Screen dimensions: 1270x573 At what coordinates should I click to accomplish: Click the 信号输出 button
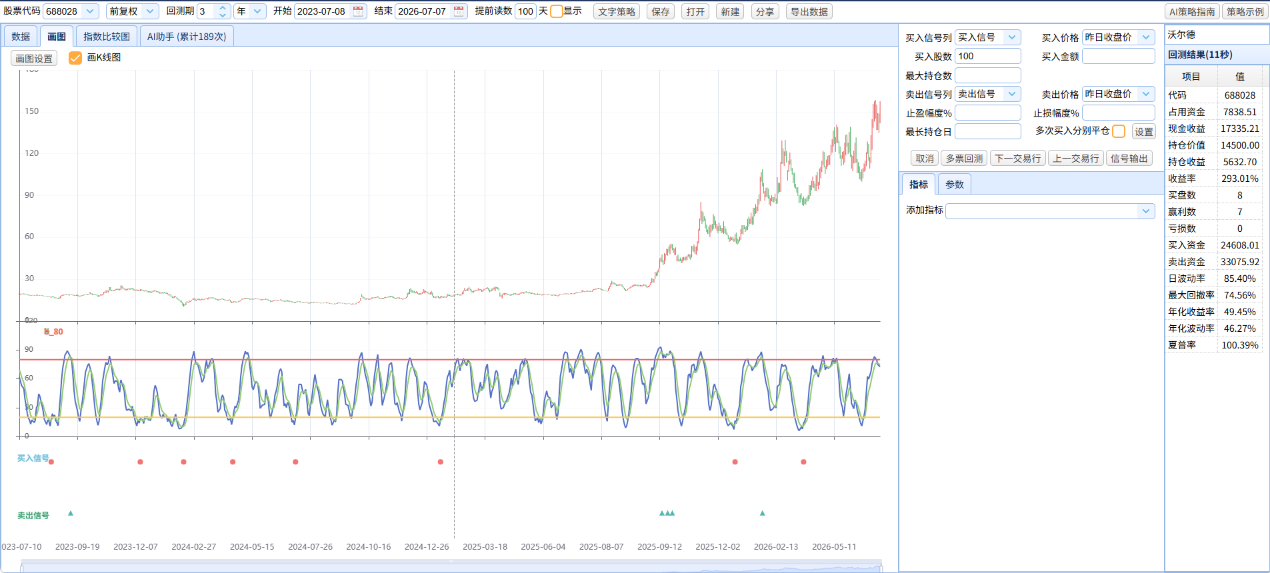(x=1129, y=158)
